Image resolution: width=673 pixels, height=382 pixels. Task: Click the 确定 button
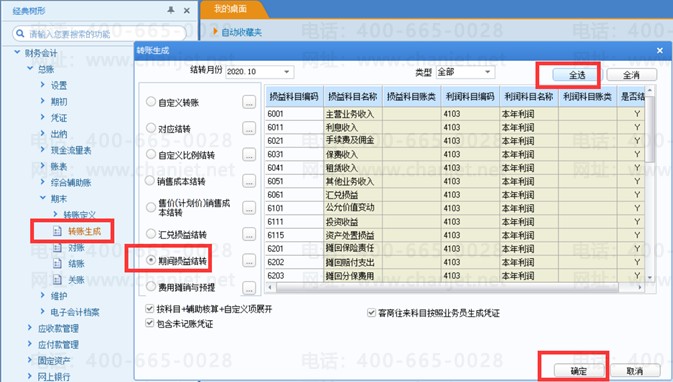pos(579,371)
